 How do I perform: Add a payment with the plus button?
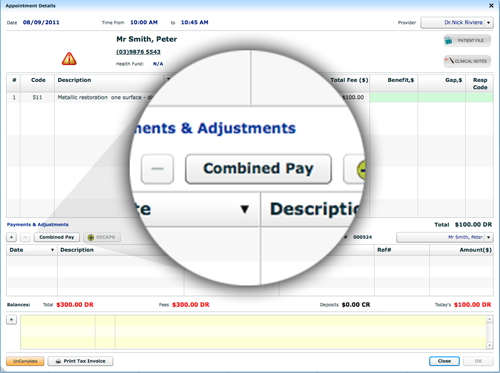11,237
